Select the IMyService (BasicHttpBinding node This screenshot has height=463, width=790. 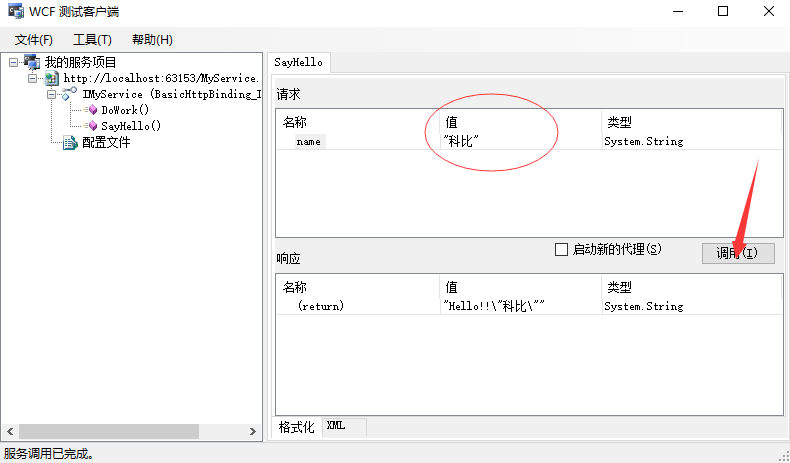coord(172,94)
